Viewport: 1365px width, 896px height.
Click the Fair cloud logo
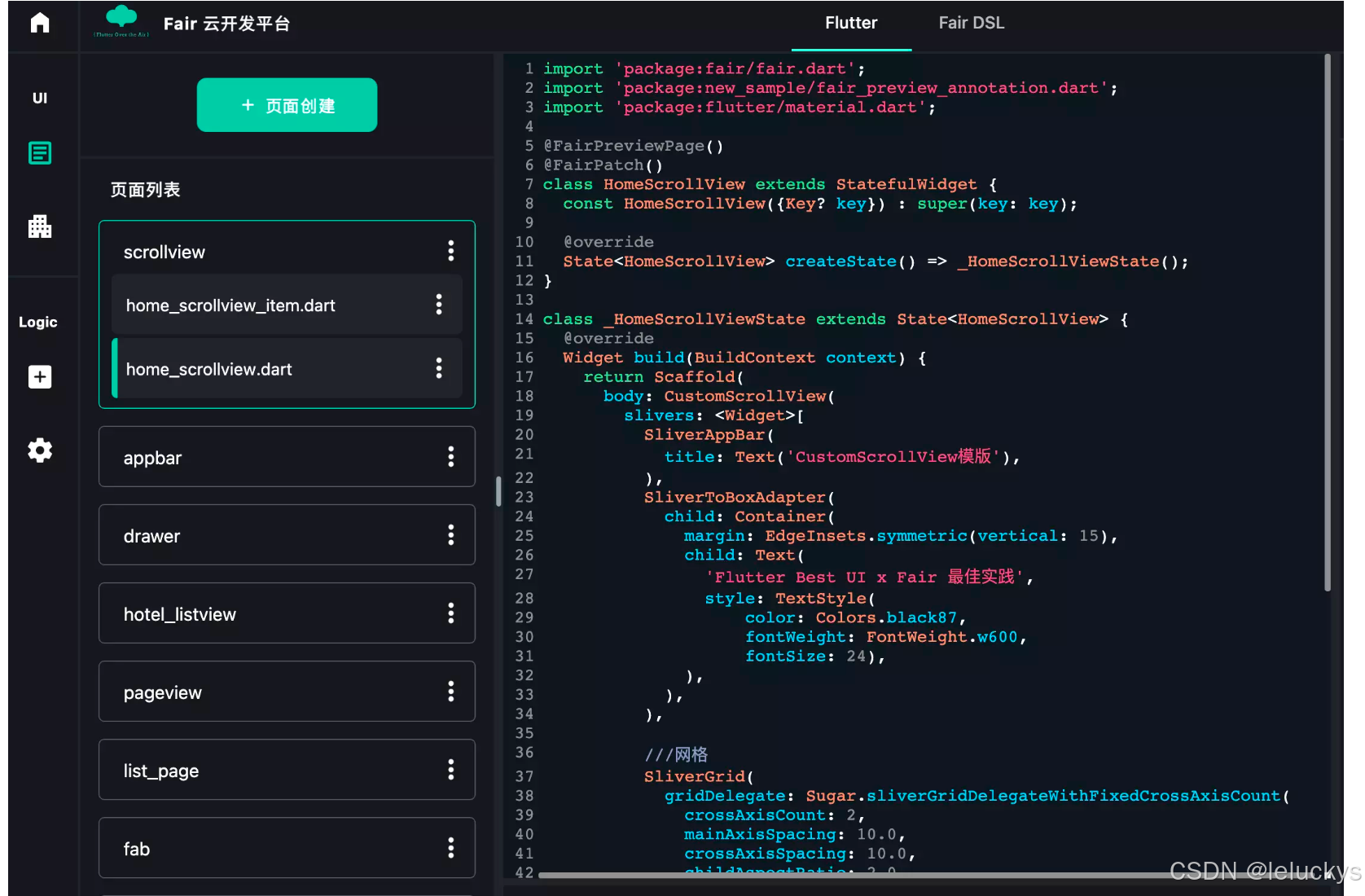tap(121, 22)
